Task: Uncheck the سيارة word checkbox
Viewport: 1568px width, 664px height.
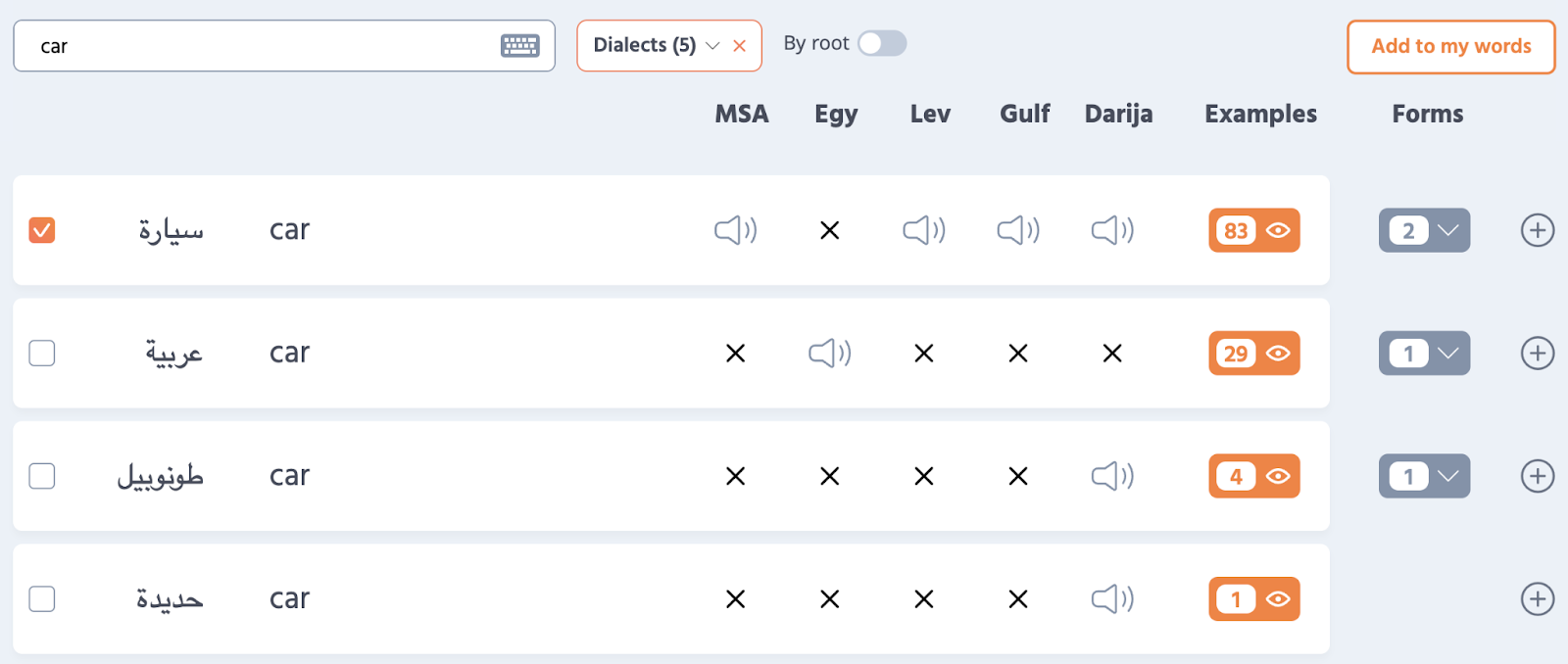Action: click(42, 230)
